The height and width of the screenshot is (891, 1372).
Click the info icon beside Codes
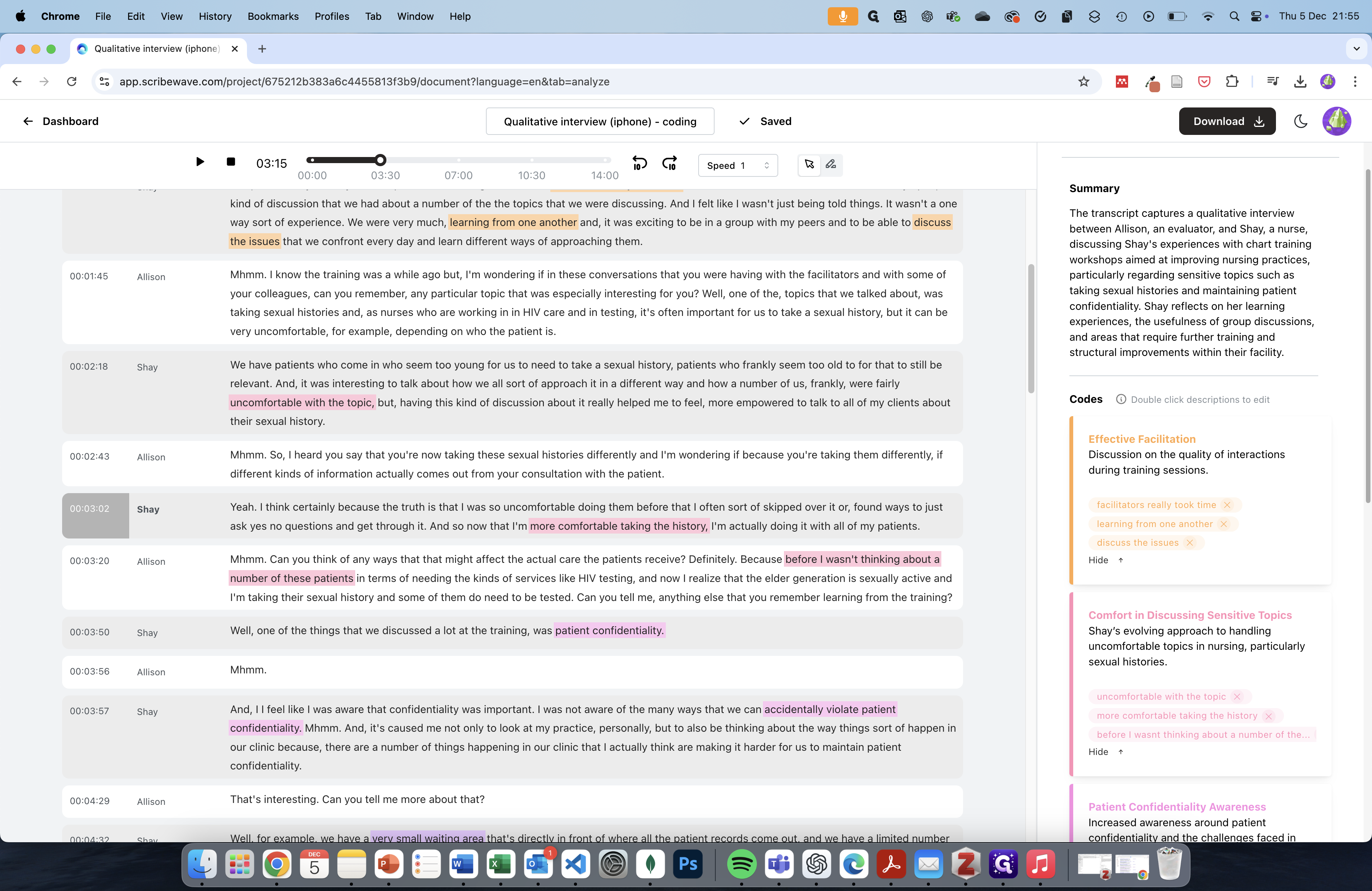[1121, 399]
